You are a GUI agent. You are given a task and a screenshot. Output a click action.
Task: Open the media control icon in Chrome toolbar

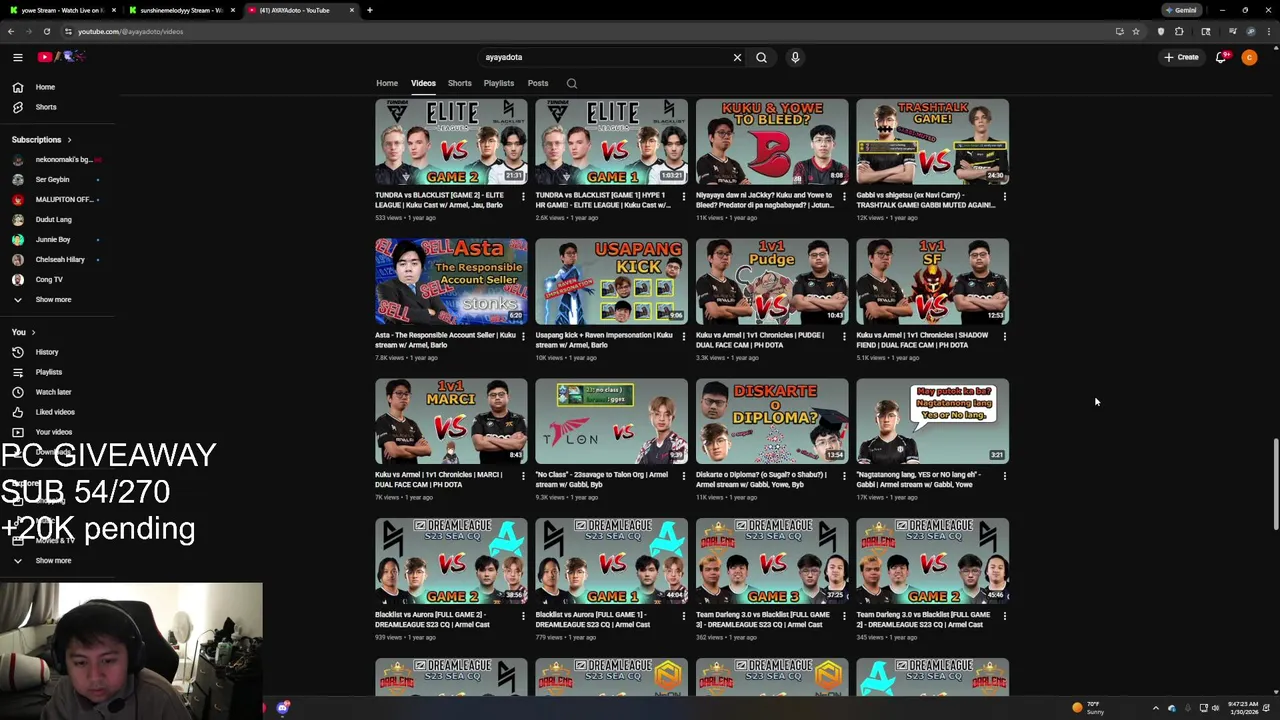tap(1233, 31)
